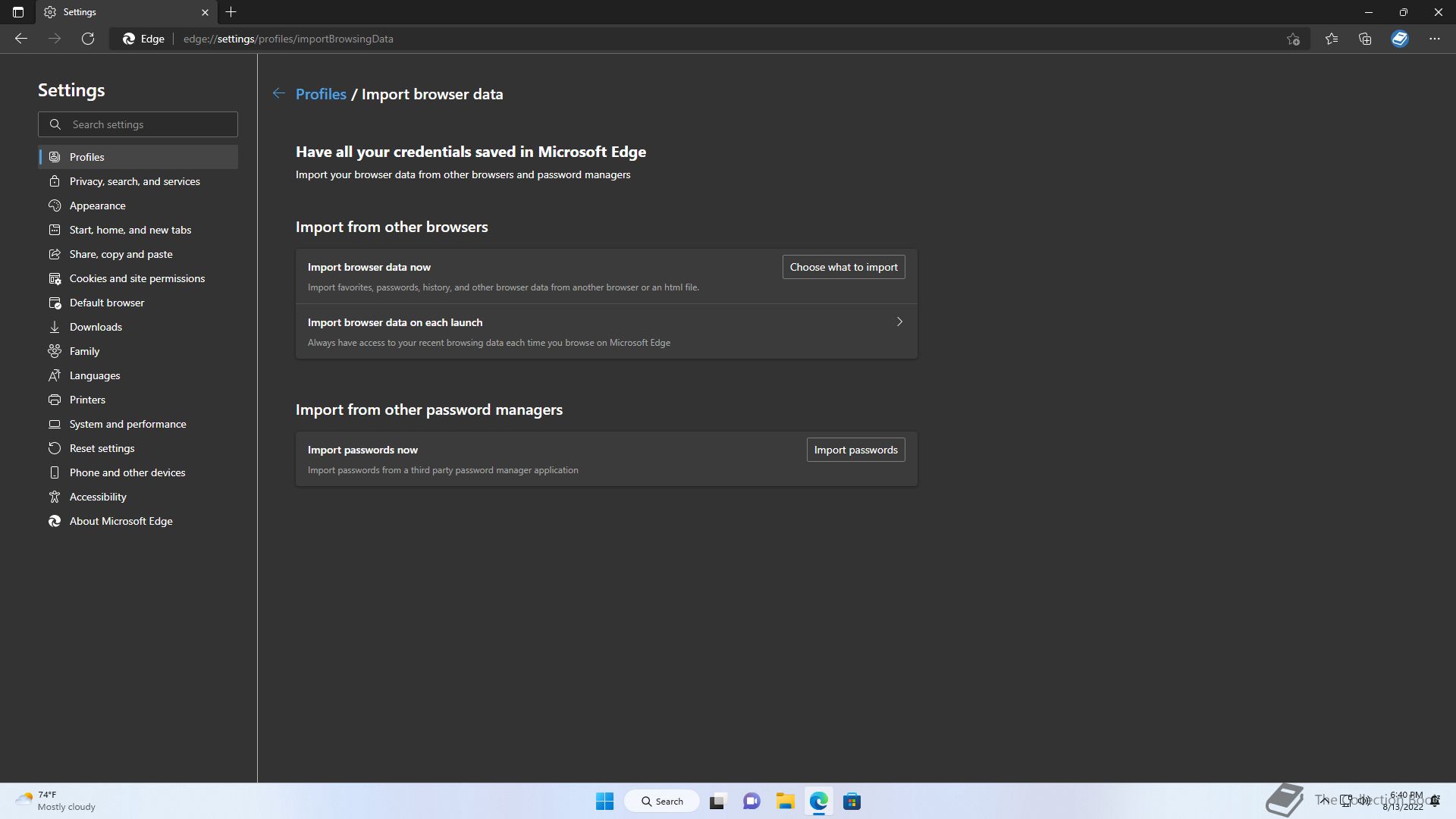Screen dimensions: 1456x819
Task: Click the profile avatar icon
Action: [1400, 39]
